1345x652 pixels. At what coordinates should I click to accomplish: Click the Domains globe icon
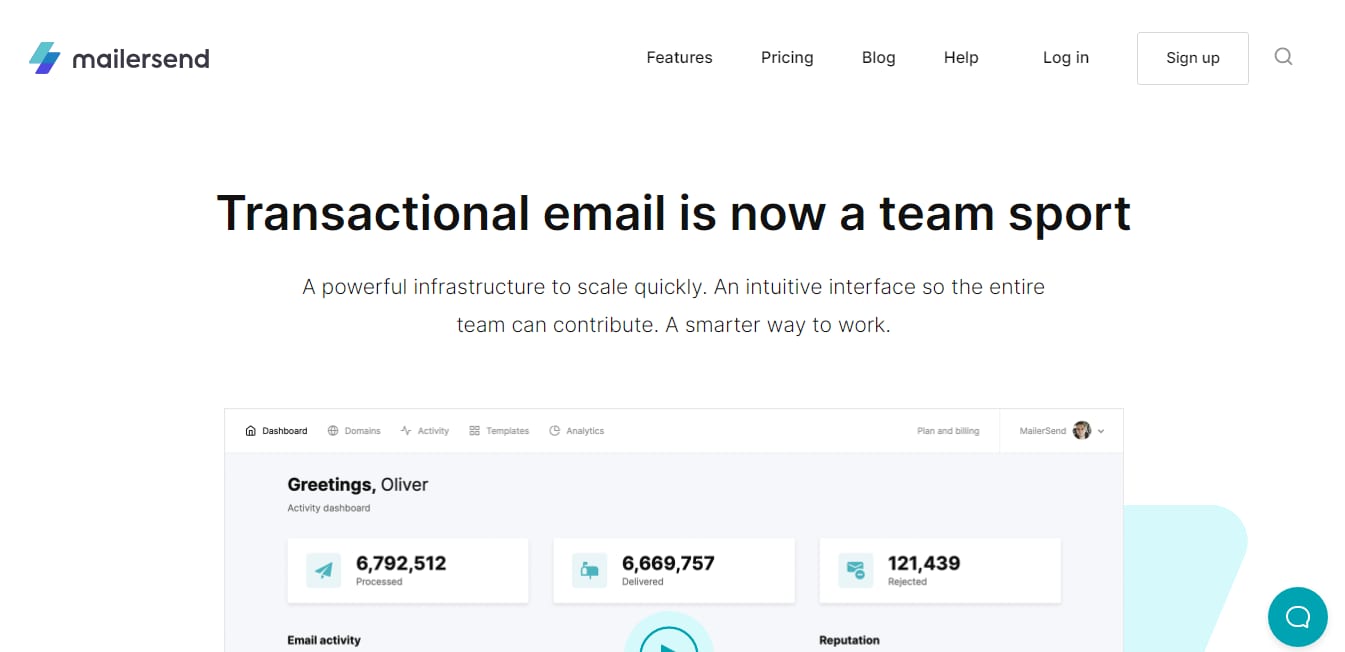pos(333,431)
